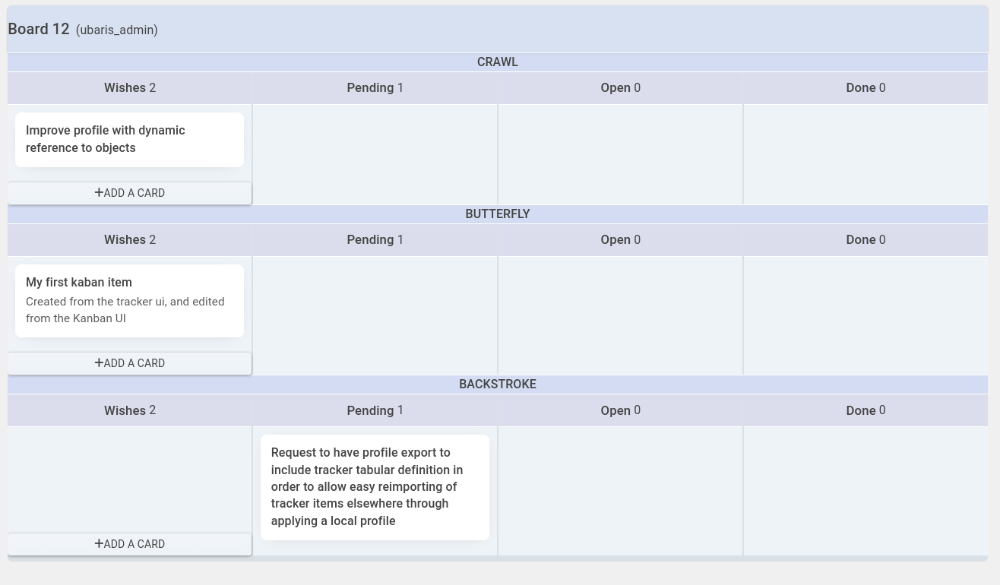Viewport: 1000px width, 585px height.
Task: Select the BUTTERFLY swimlane header
Action: pos(497,214)
